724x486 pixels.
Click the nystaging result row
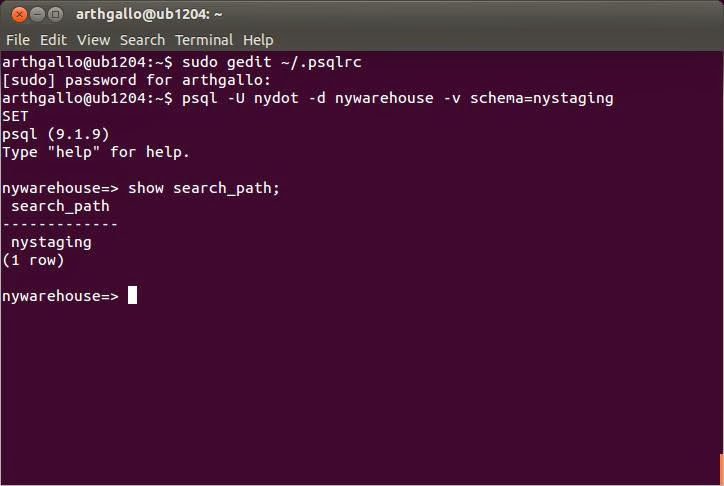(51, 242)
